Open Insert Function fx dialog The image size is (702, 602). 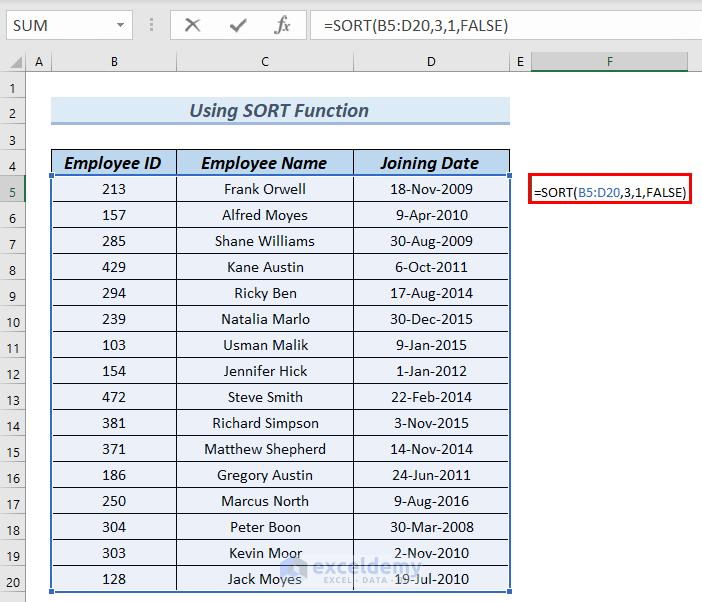pos(283,25)
